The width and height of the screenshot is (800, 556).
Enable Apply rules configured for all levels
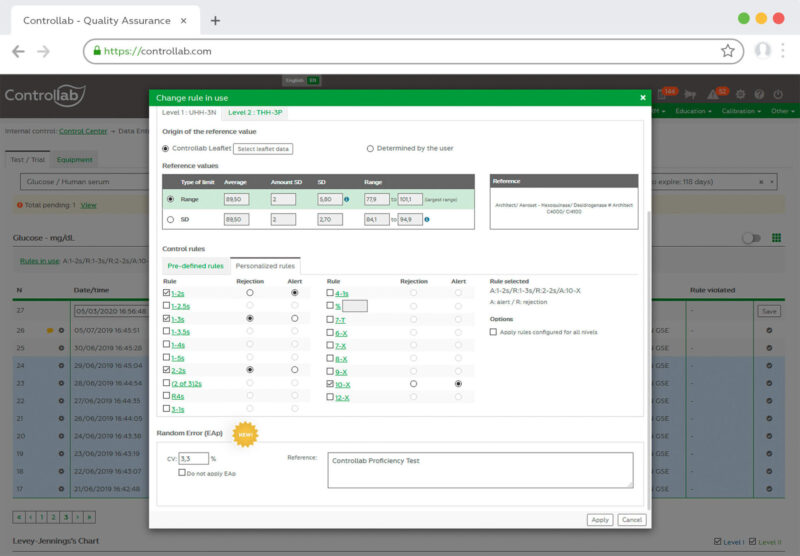[493, 332]
